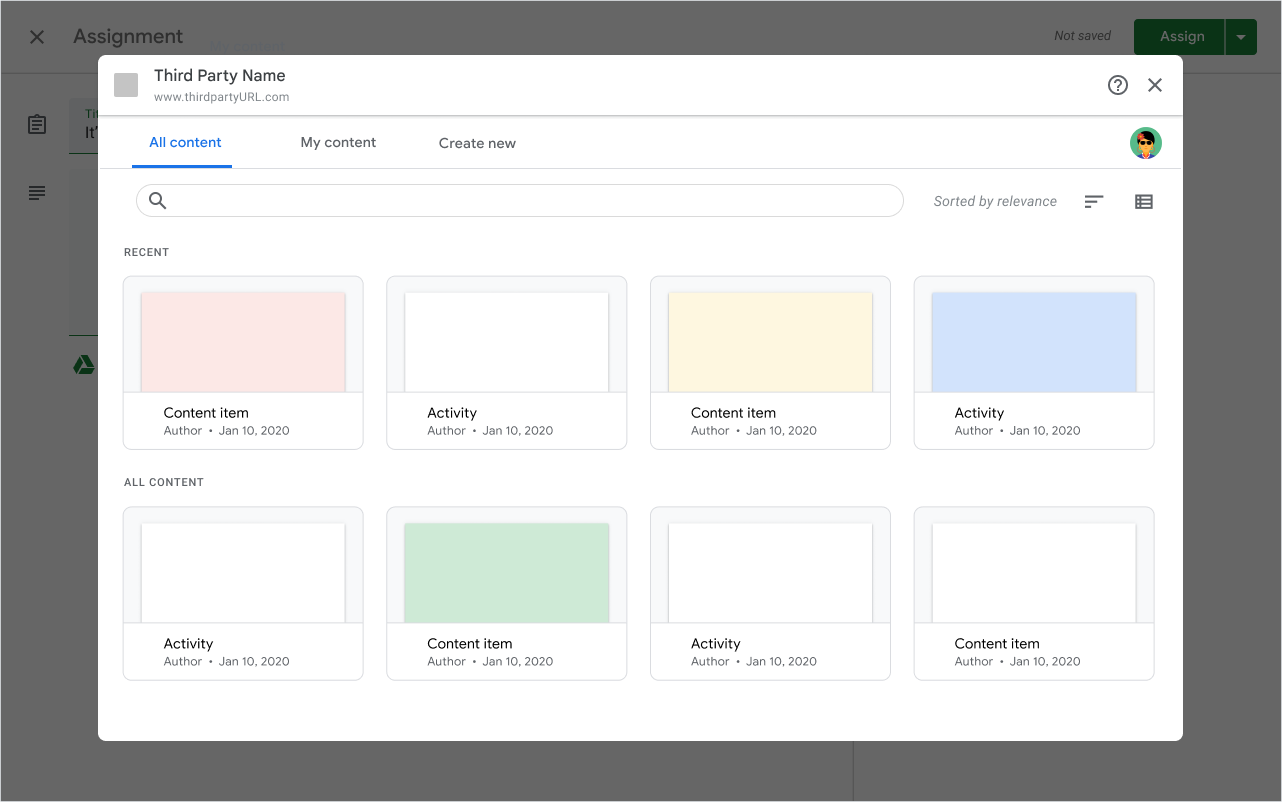The width and height of the screenshot is (1282, 802).
Task: Switch to the My content tab
Action: (x=338, y=142)
